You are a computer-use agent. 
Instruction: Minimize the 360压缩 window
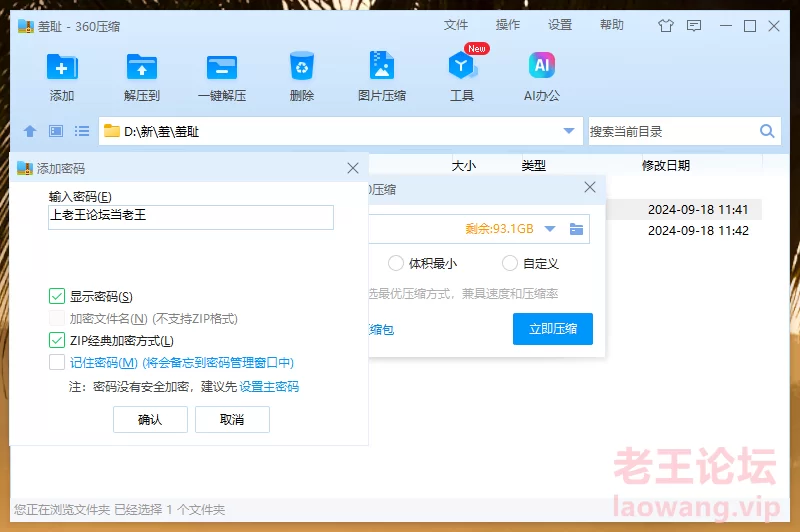pyautogui.click(x=726, y=26)
